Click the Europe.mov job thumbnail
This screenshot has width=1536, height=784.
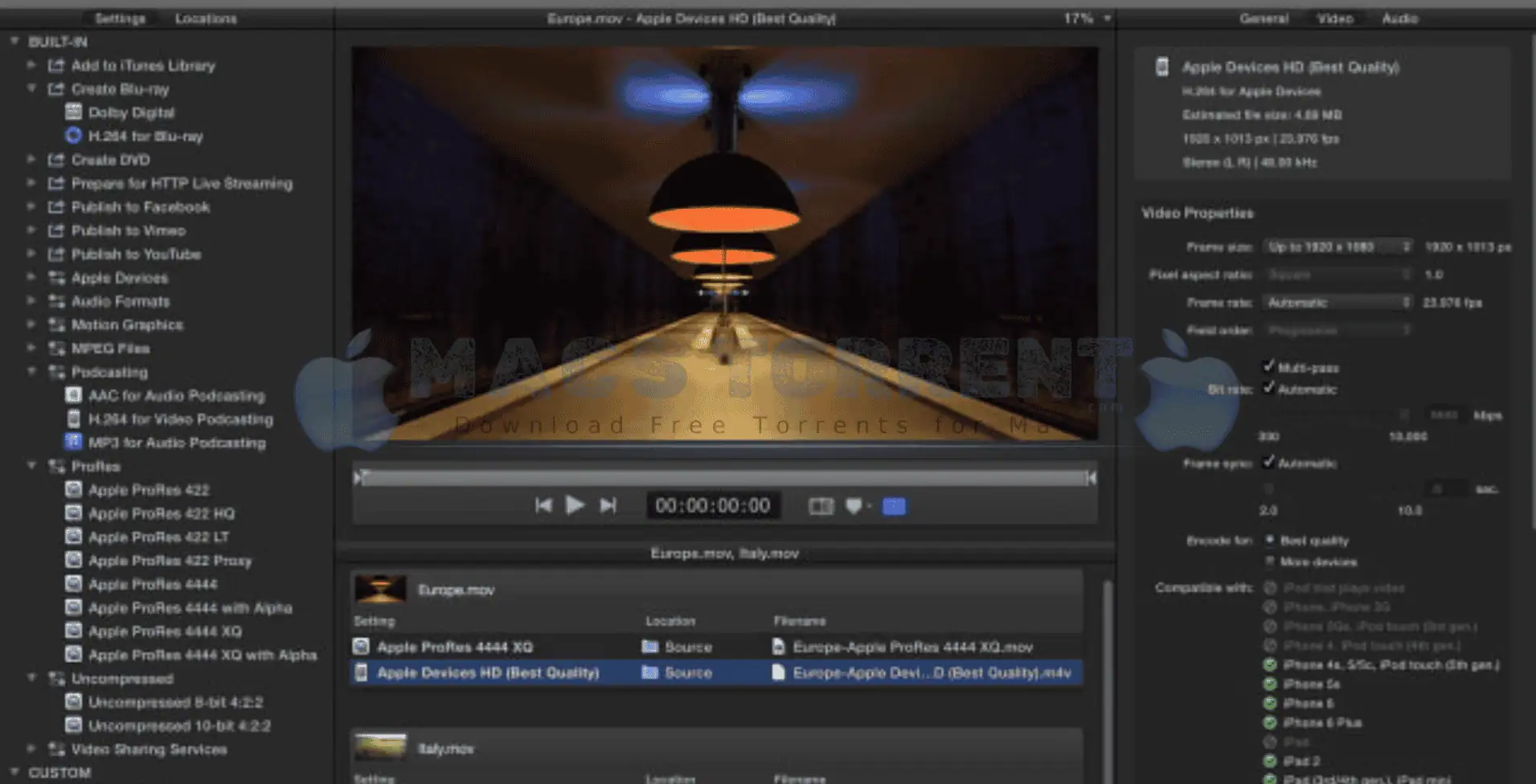(x=380, y=589)
